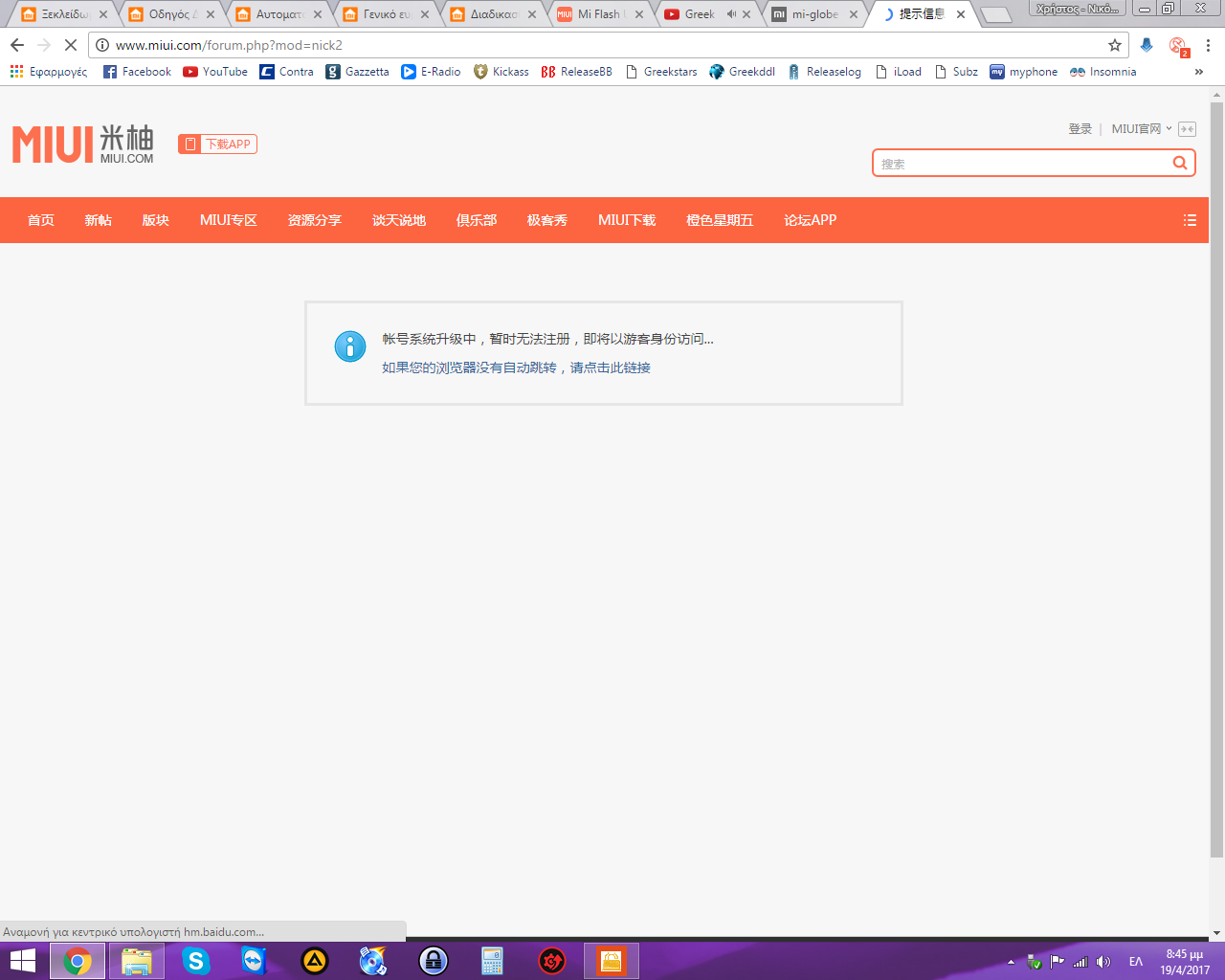Go back to the previous page
The height and width of the screenshot is (980, 1225).
[17, 45]
